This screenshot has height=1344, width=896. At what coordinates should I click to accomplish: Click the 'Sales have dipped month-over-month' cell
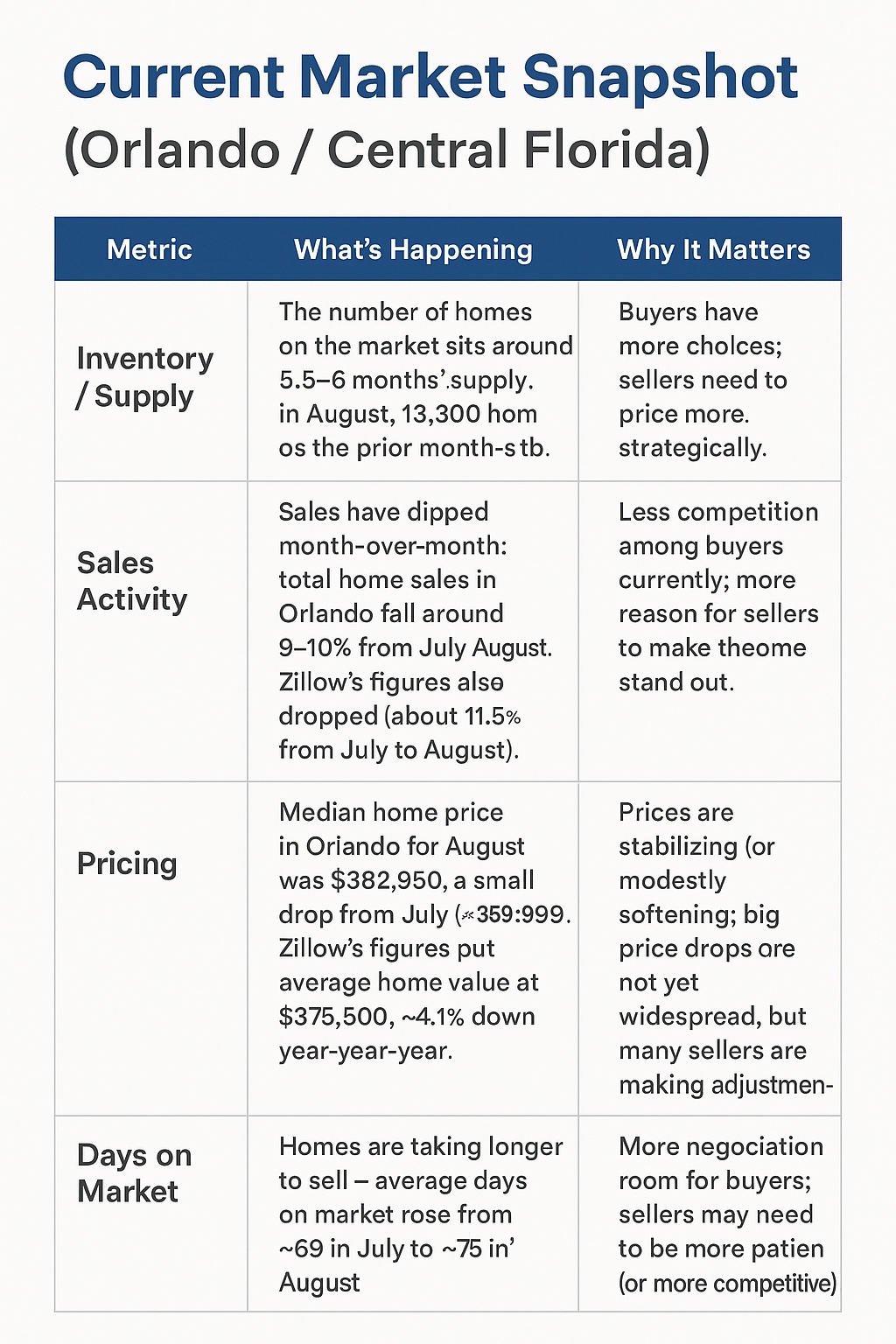(413, 630)
